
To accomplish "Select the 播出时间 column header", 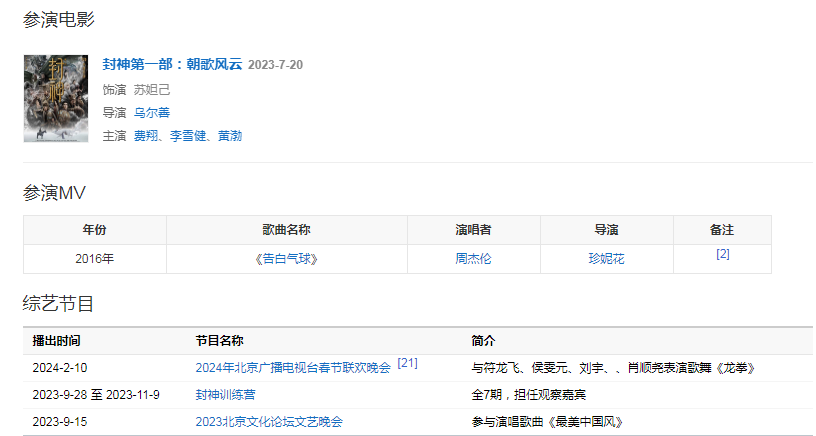I will pyautogui.click(x=57, y=341).
